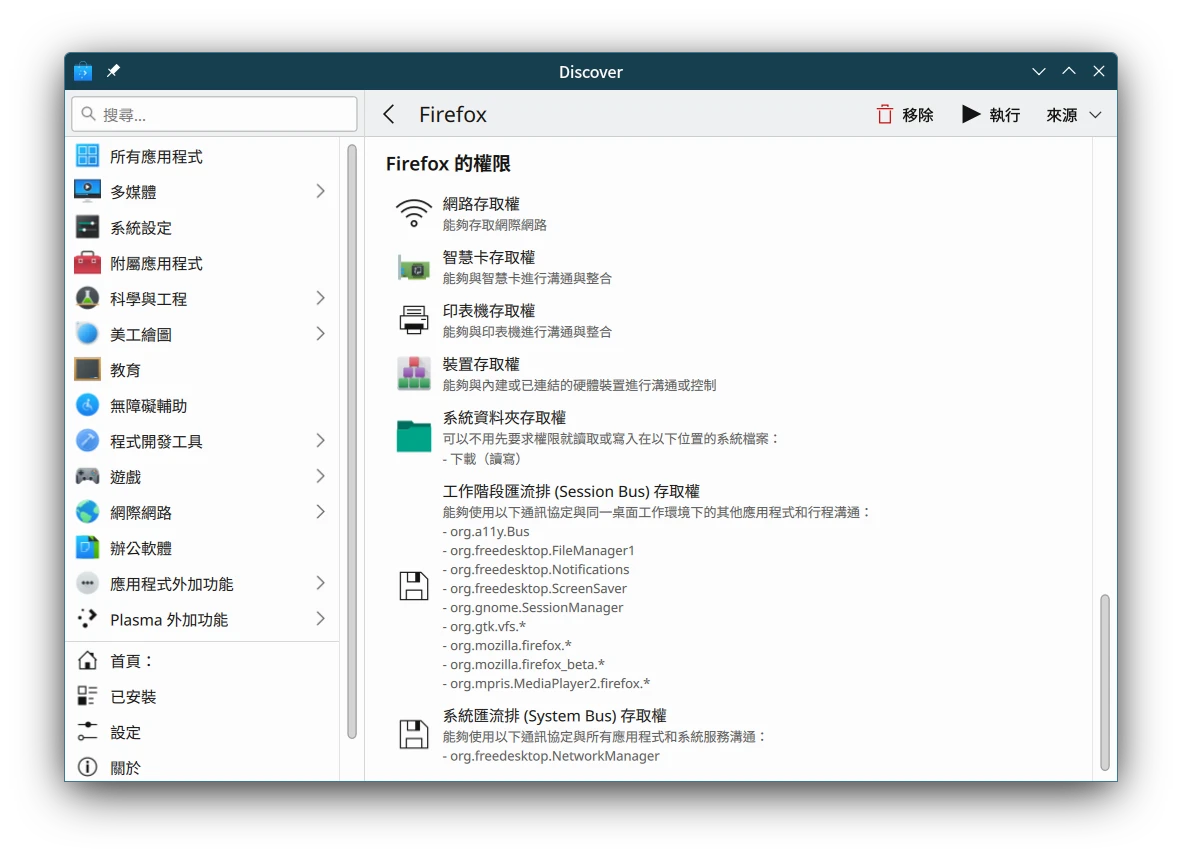Expand the Plasma 外加功能 chevron
Viewport: 1182px width, 858px height.
pyautogui.click(x=320, y=619)
